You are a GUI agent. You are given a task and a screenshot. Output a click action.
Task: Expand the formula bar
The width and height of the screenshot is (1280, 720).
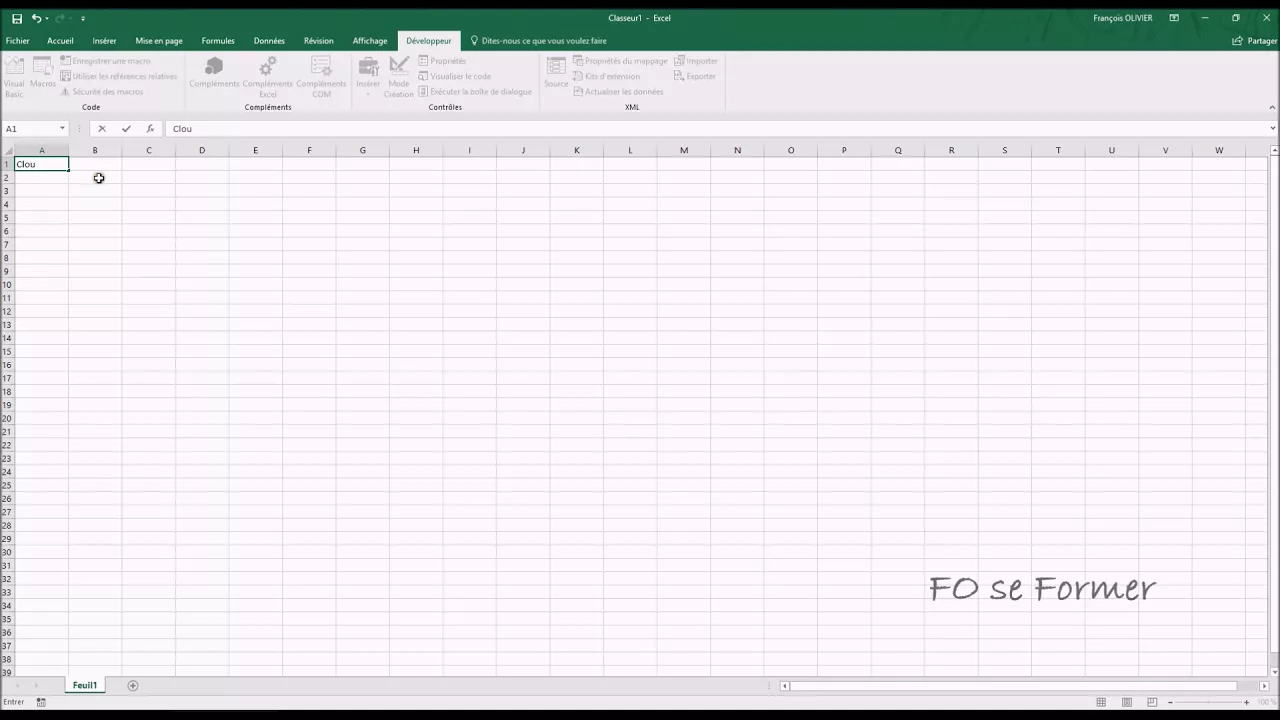[1272, 129]
